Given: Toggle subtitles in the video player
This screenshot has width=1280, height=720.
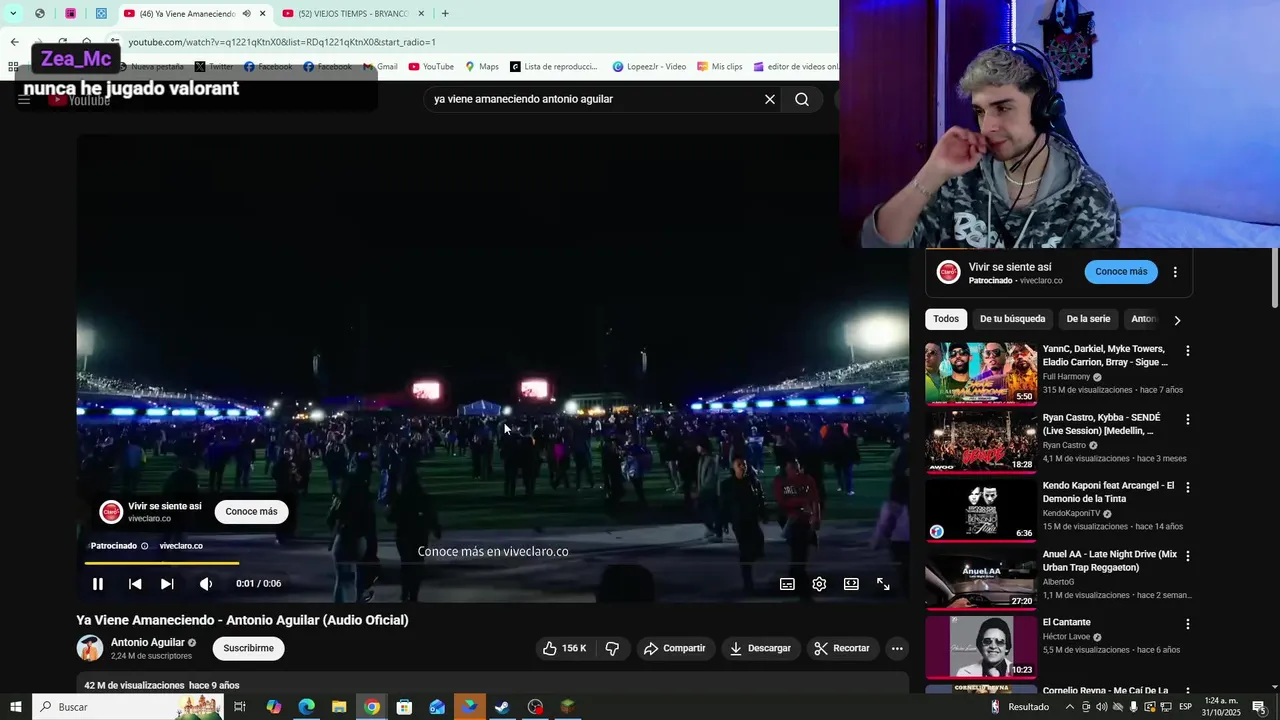Looking at the screenshot, I should click(x=787, y=584).
